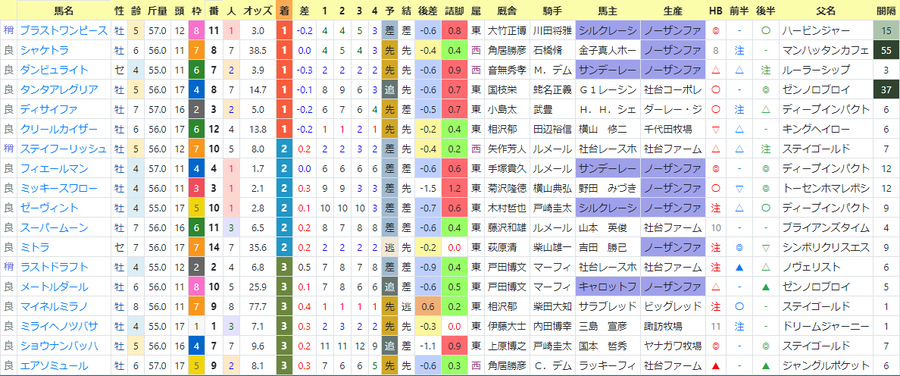Click breeder cell ヤナガワ牧場
This screenshot has height=376, width=900.
(673, 346)
